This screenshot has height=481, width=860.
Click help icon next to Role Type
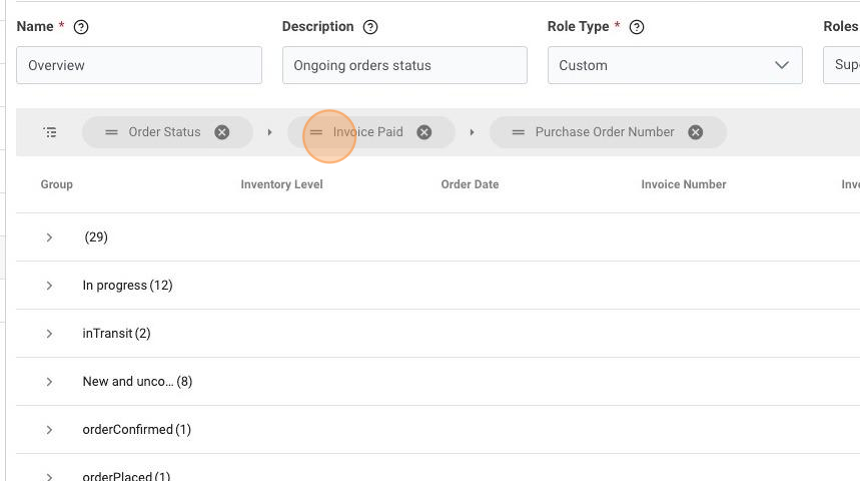coord(636,27)
